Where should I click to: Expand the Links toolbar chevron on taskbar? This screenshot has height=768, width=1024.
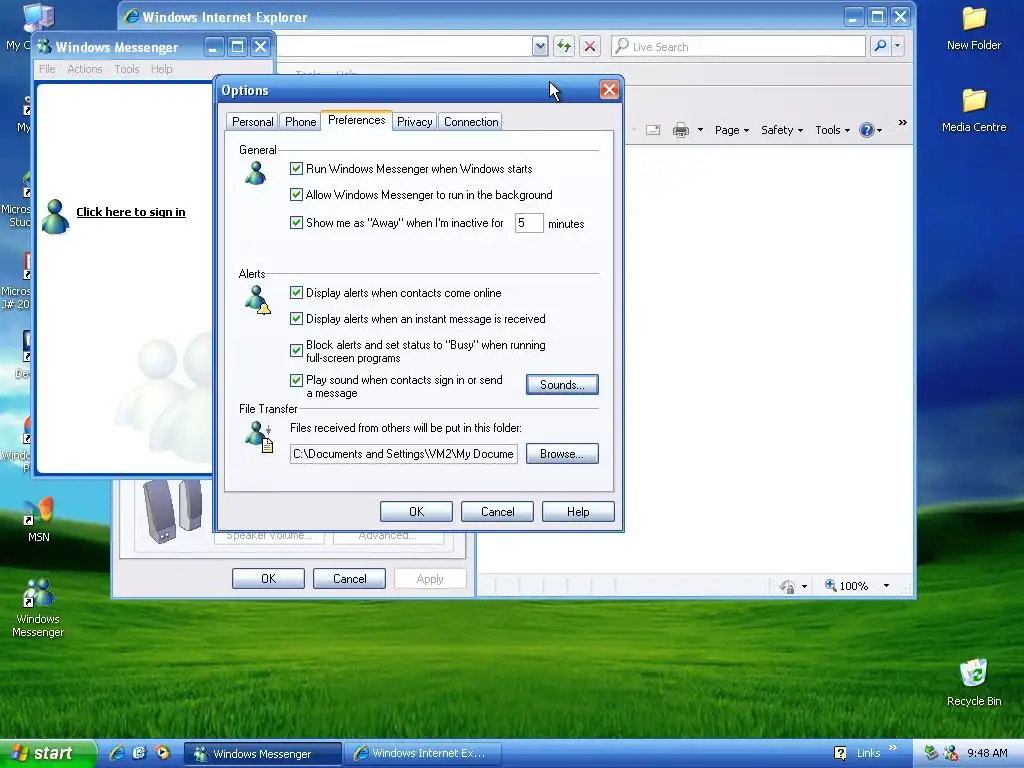pyautogui.click(x=893, y=748)
